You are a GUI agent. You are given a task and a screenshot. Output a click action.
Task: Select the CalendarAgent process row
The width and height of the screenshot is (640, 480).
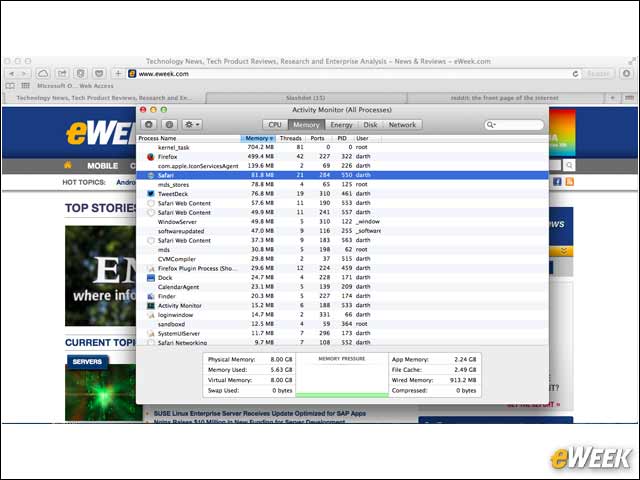pos(342,287)
